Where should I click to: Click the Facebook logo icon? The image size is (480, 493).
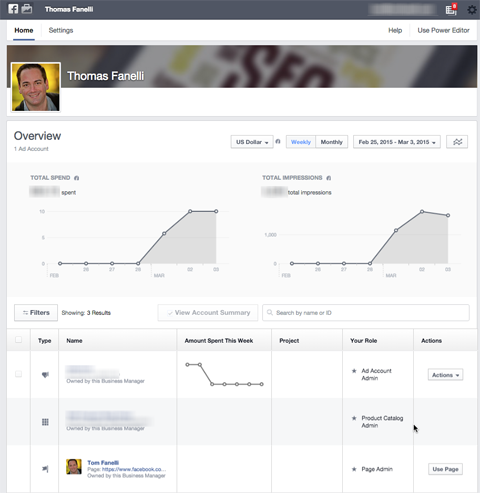(x=13, y=9)
